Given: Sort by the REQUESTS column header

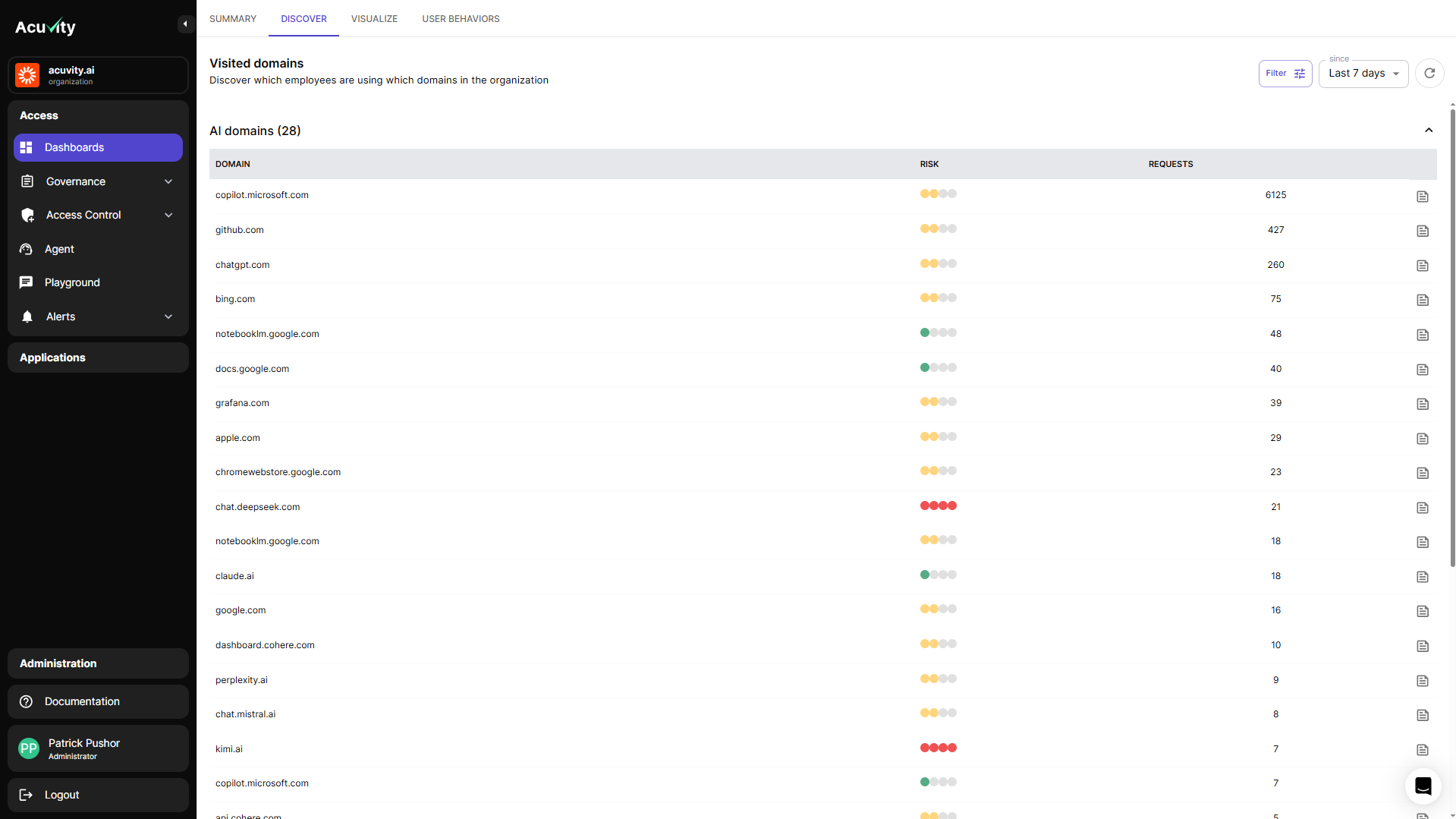Looking at the screenshot, I should [x=1171, y=164].
